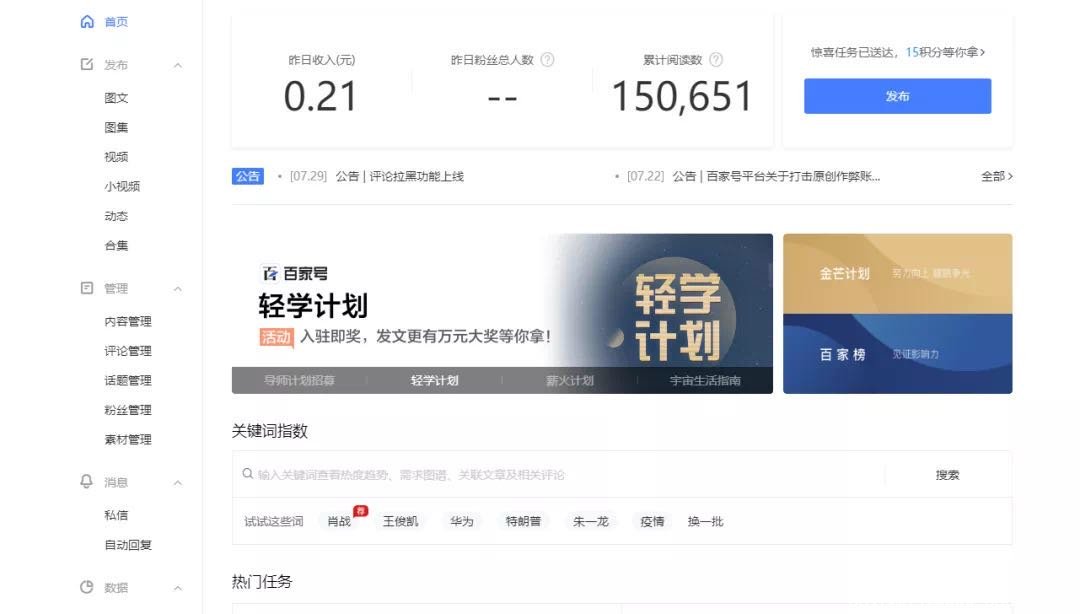Click the search magnifier icon in keyword box
Image resolution: width=1080 pixels, height=614 pixels.
point(247,473)
